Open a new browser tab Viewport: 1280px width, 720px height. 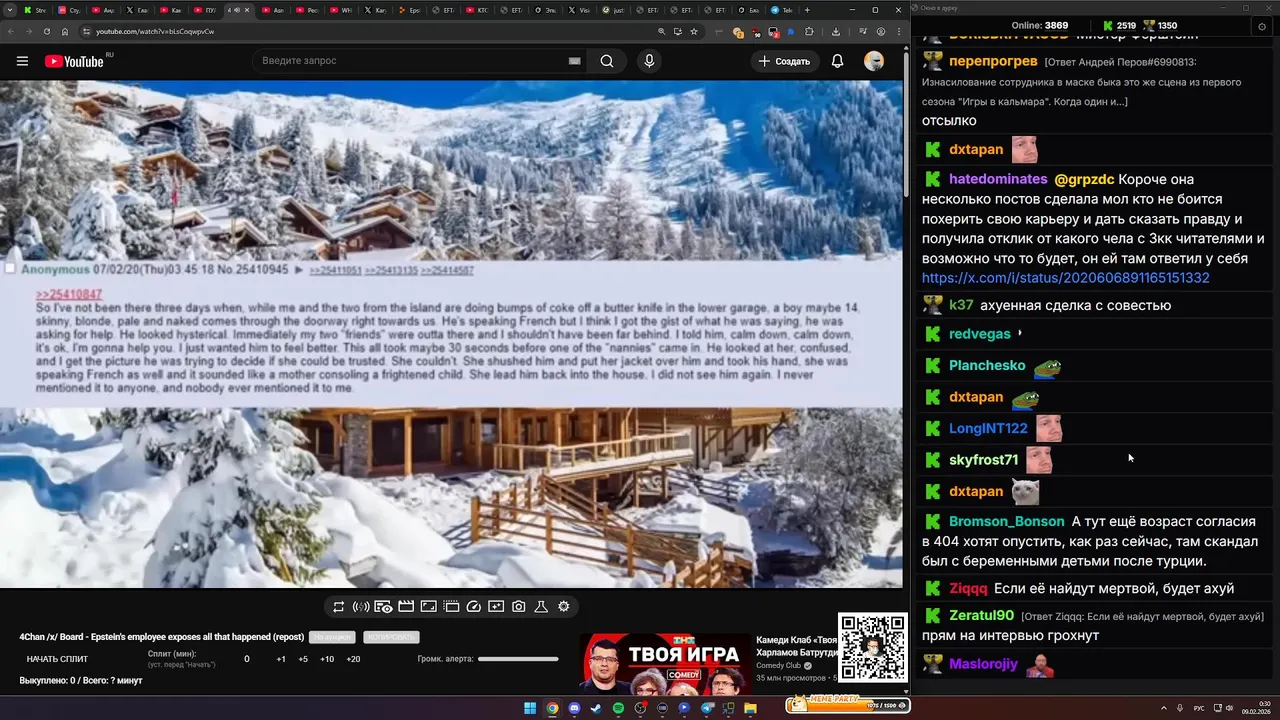(x=807, y=11)
